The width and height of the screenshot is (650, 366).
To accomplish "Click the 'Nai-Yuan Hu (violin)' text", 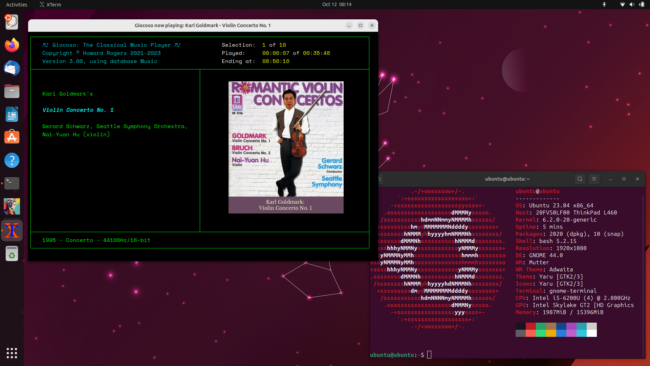I will (x=76, y=134).
